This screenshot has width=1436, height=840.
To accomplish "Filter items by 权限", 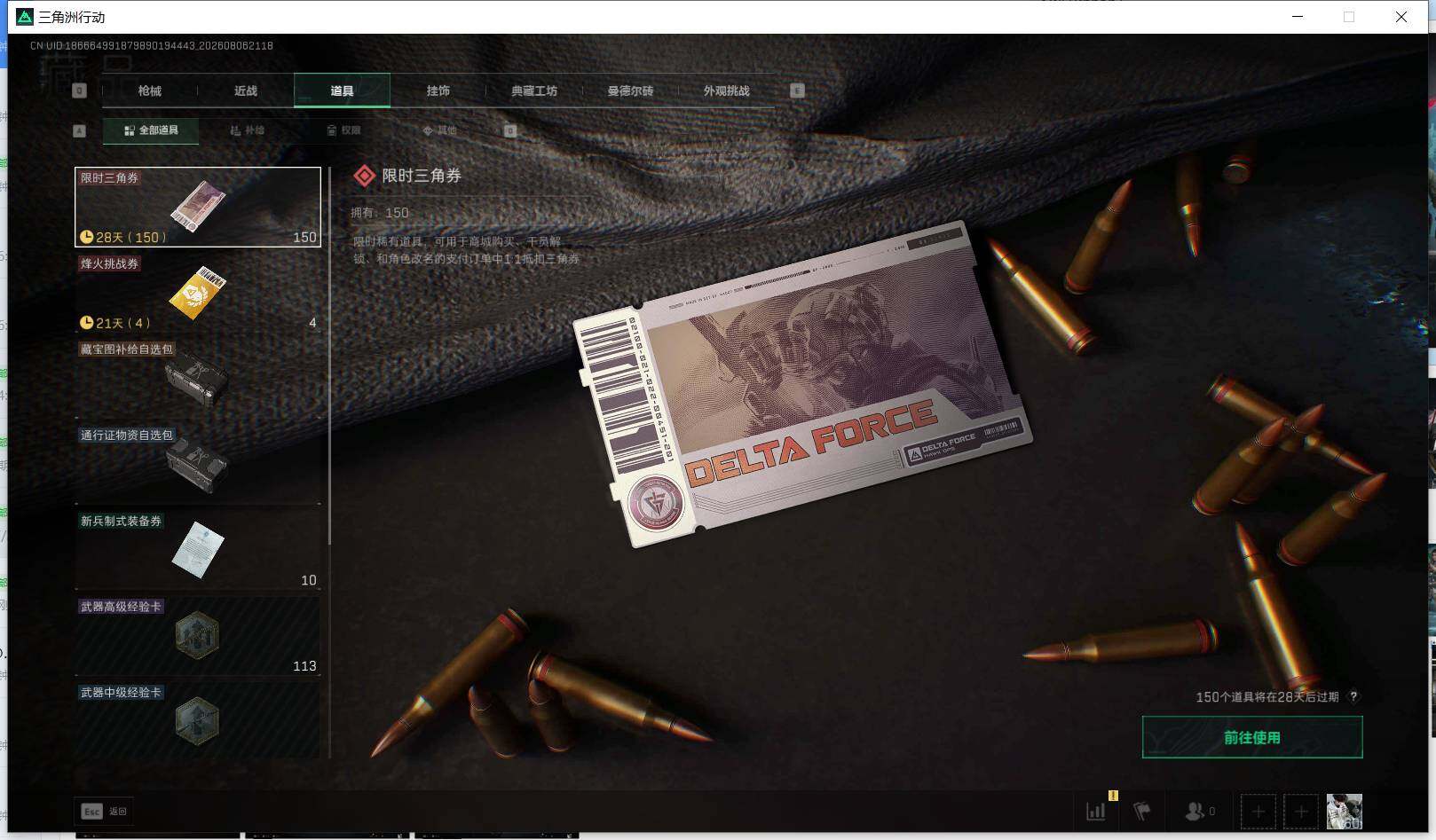I will [343, 130].
